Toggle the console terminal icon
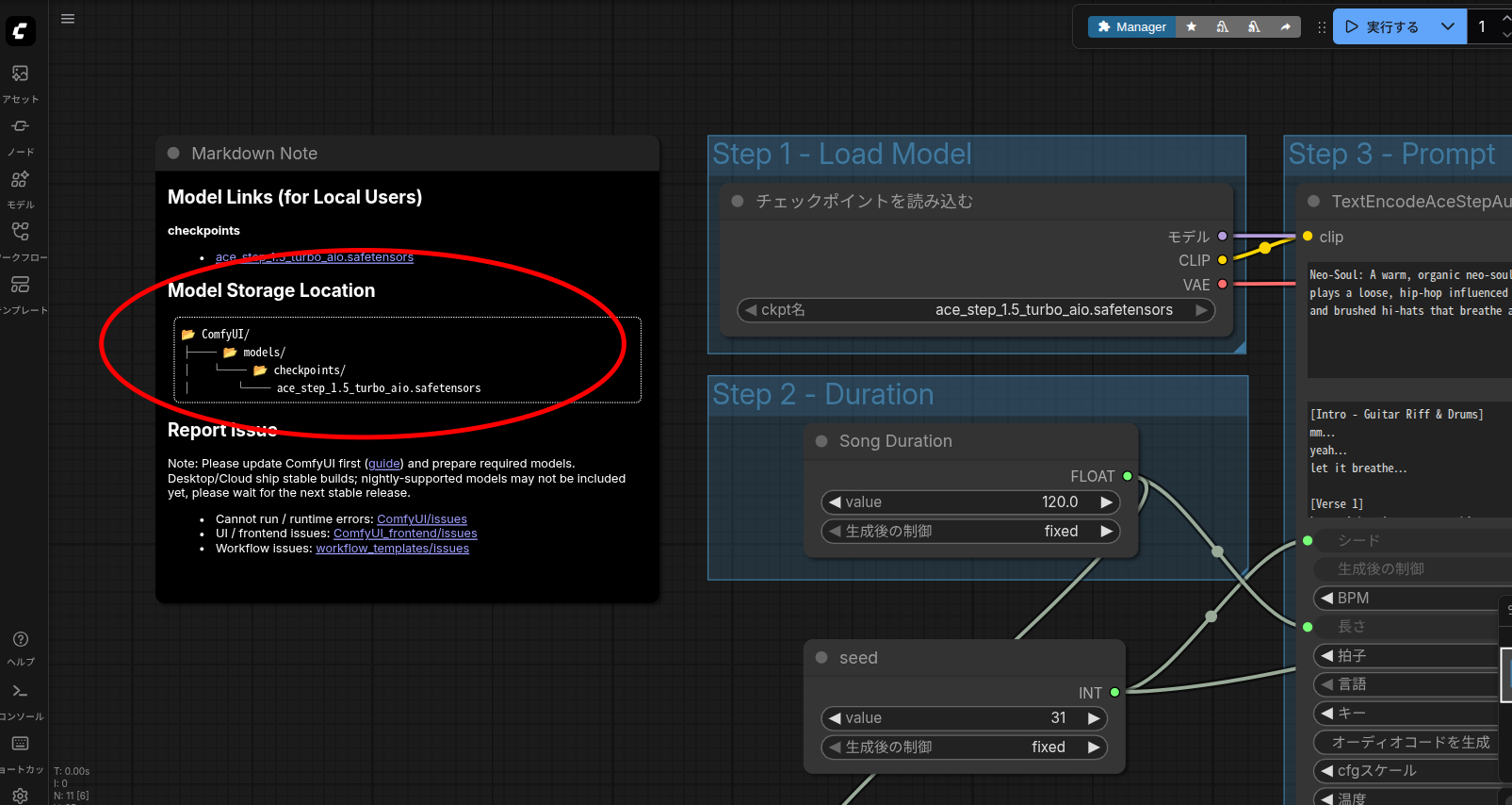Viewport: 1512px width, 805px height. pyautogui.click(x=20, y=691)
